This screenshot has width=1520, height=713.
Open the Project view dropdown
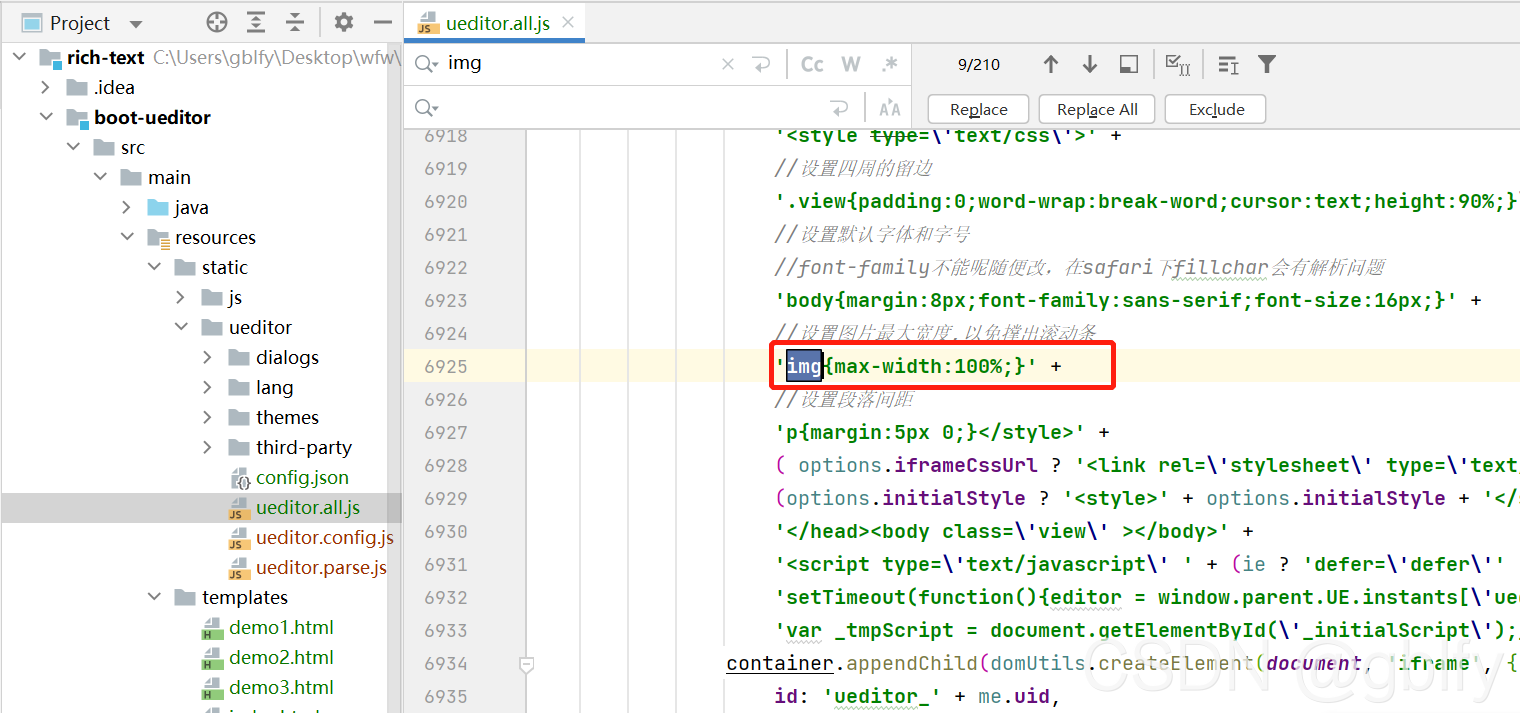pos(135,23)
